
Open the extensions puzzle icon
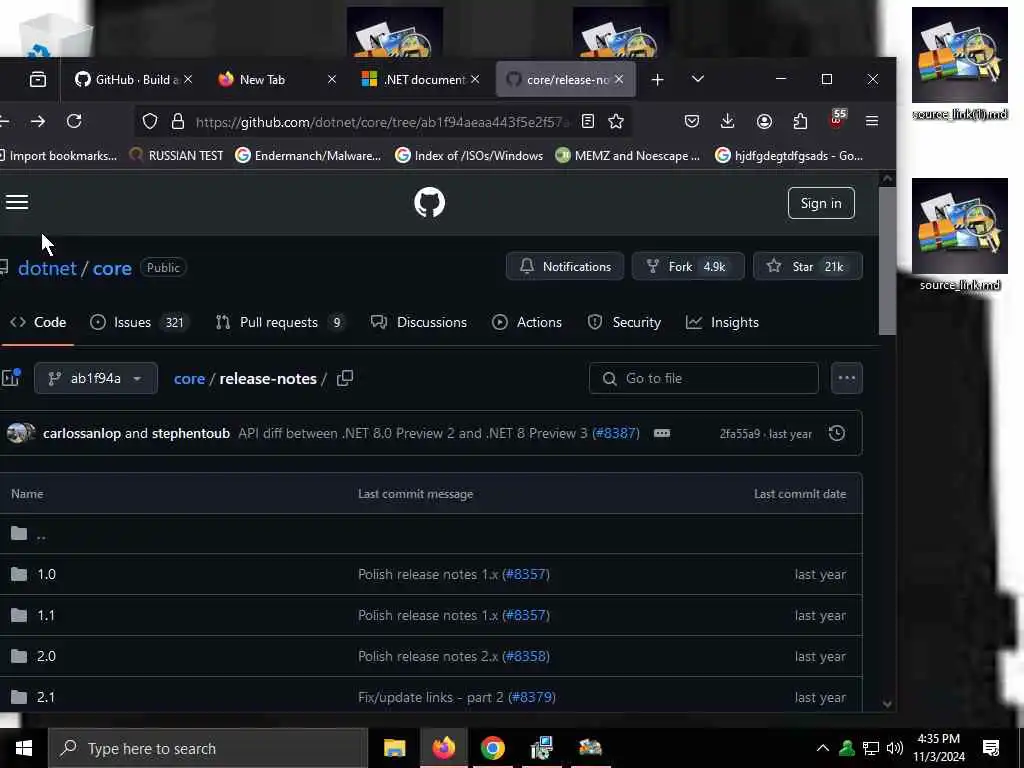click(801, 121)
